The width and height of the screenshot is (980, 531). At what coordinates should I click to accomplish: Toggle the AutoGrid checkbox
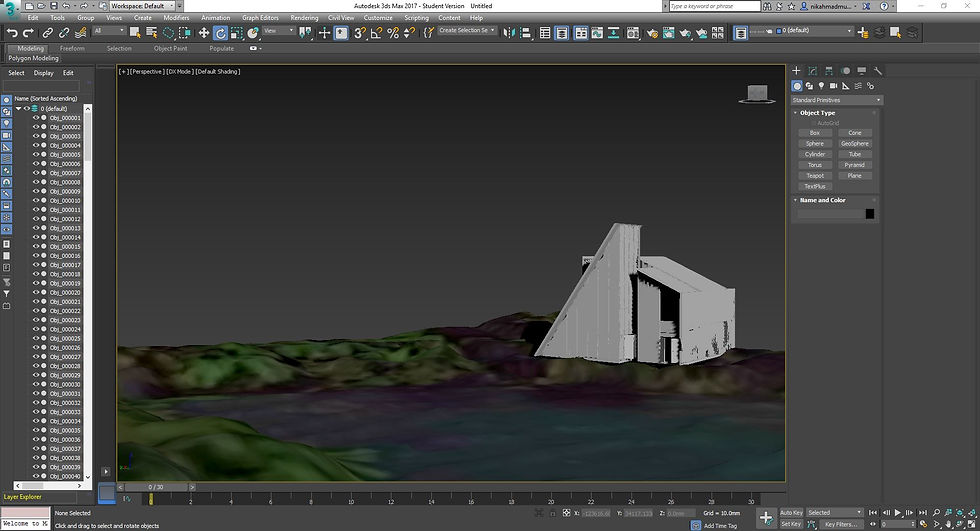coord(813,123)
